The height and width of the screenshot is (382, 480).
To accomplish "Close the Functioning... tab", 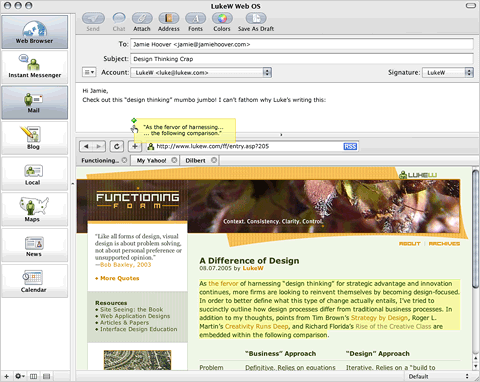I will pyautogui.click(x=124, y=160).
